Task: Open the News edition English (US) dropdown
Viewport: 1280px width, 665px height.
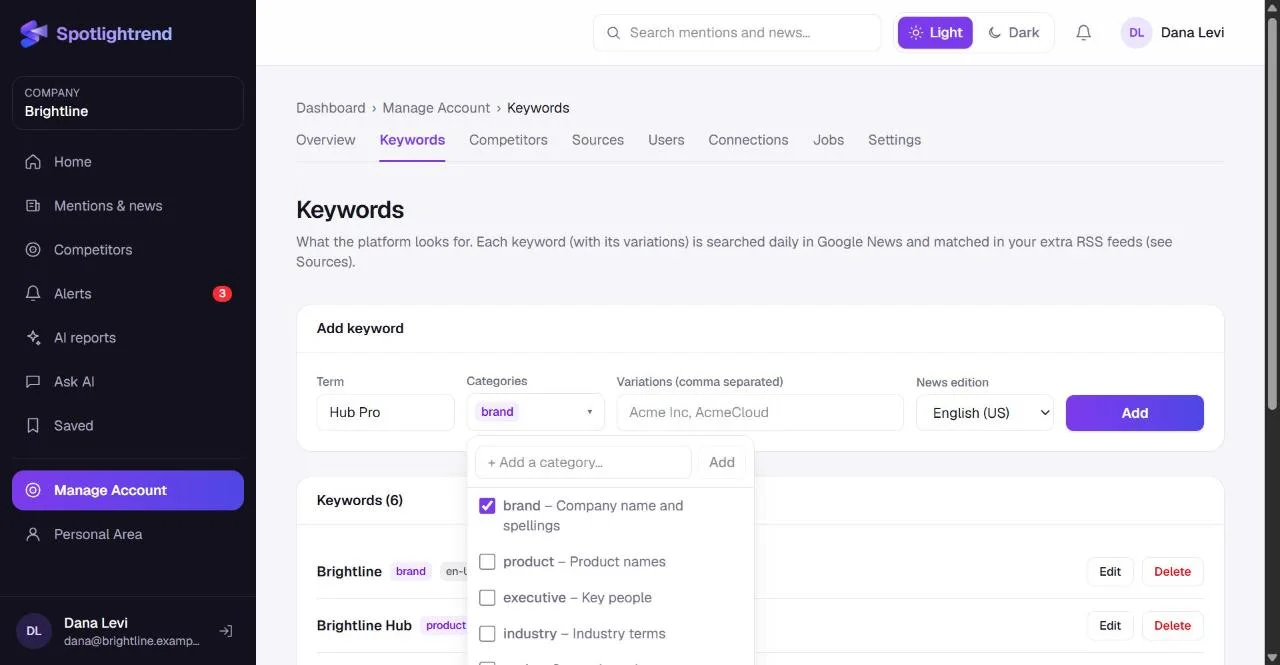Action: [x=985, y=412]
